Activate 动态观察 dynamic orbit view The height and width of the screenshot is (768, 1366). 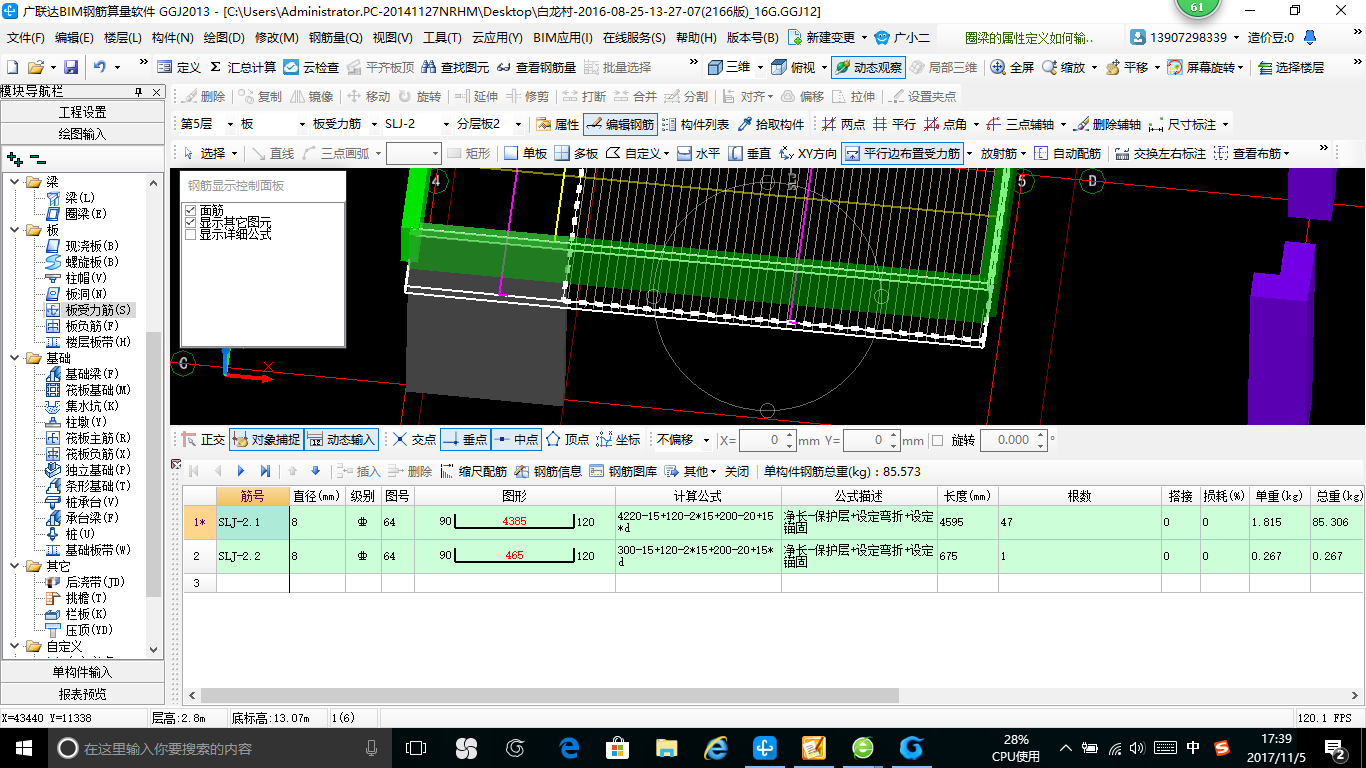click(868, 67)
